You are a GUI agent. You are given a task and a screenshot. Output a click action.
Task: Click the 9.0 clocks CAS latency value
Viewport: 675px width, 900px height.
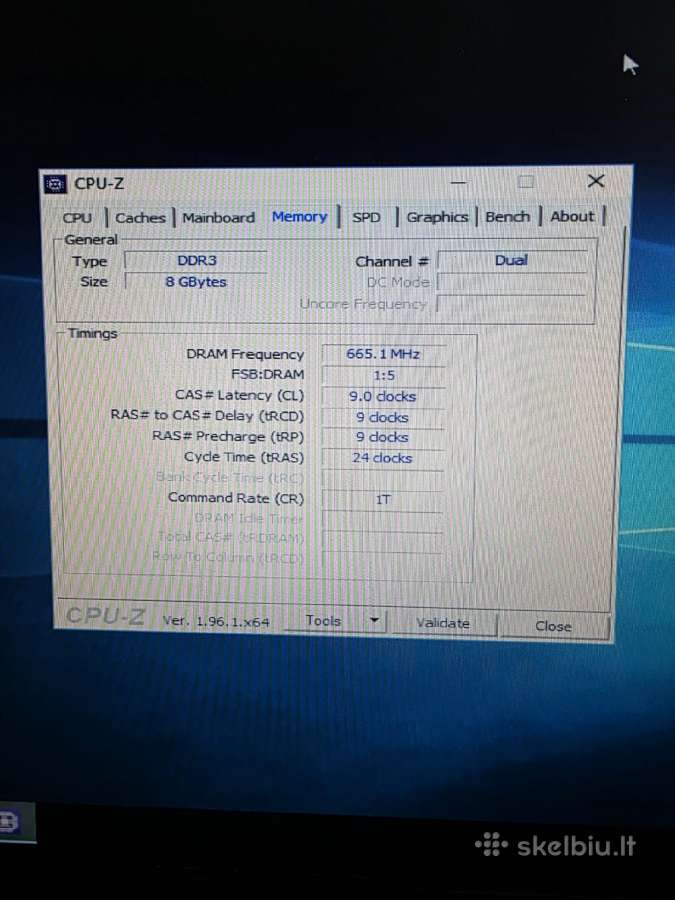coord(383,397)
